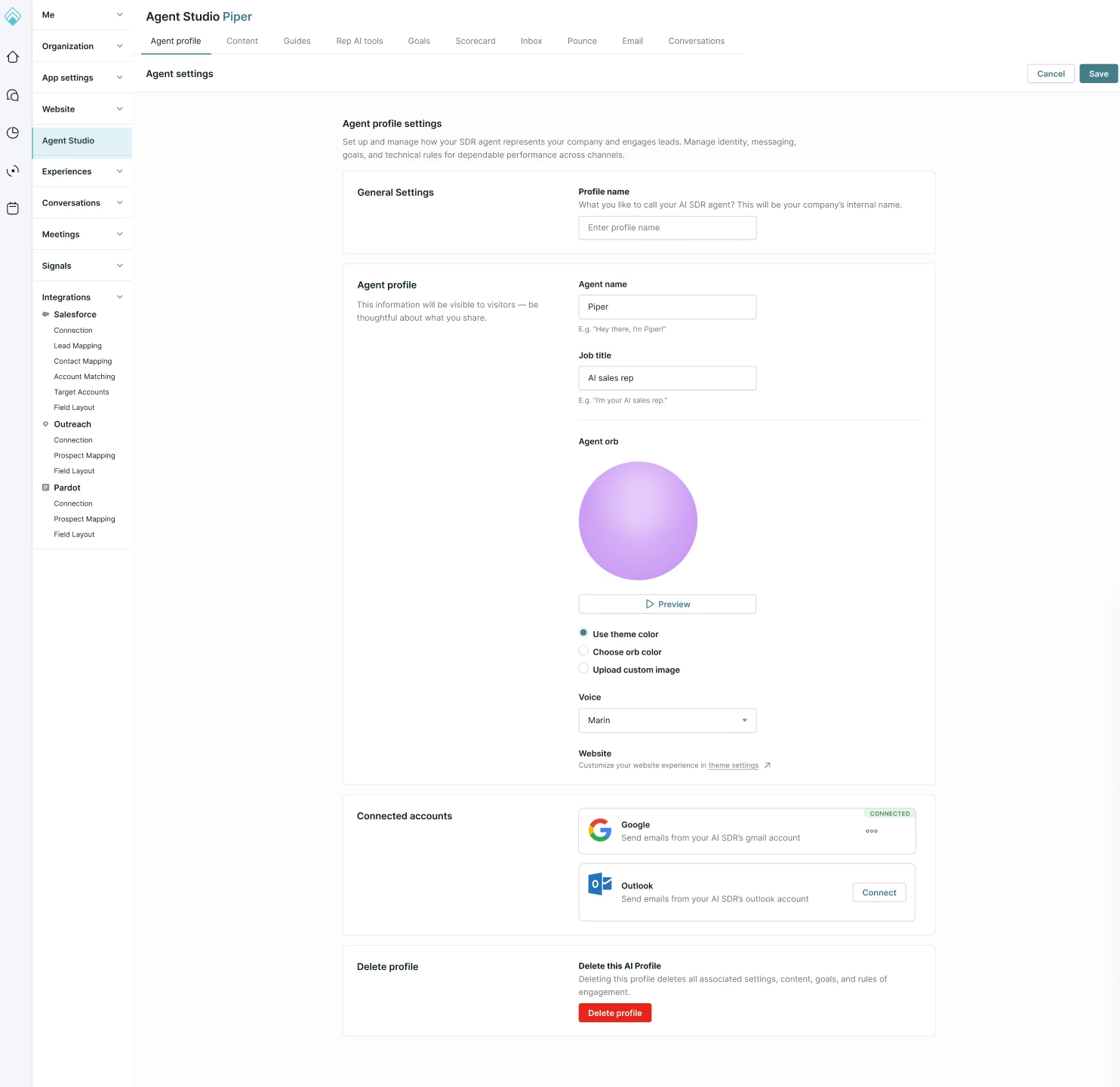Expand the Meetings section
This screenshot has height=1087, width=1120.
tap(82, 235)
